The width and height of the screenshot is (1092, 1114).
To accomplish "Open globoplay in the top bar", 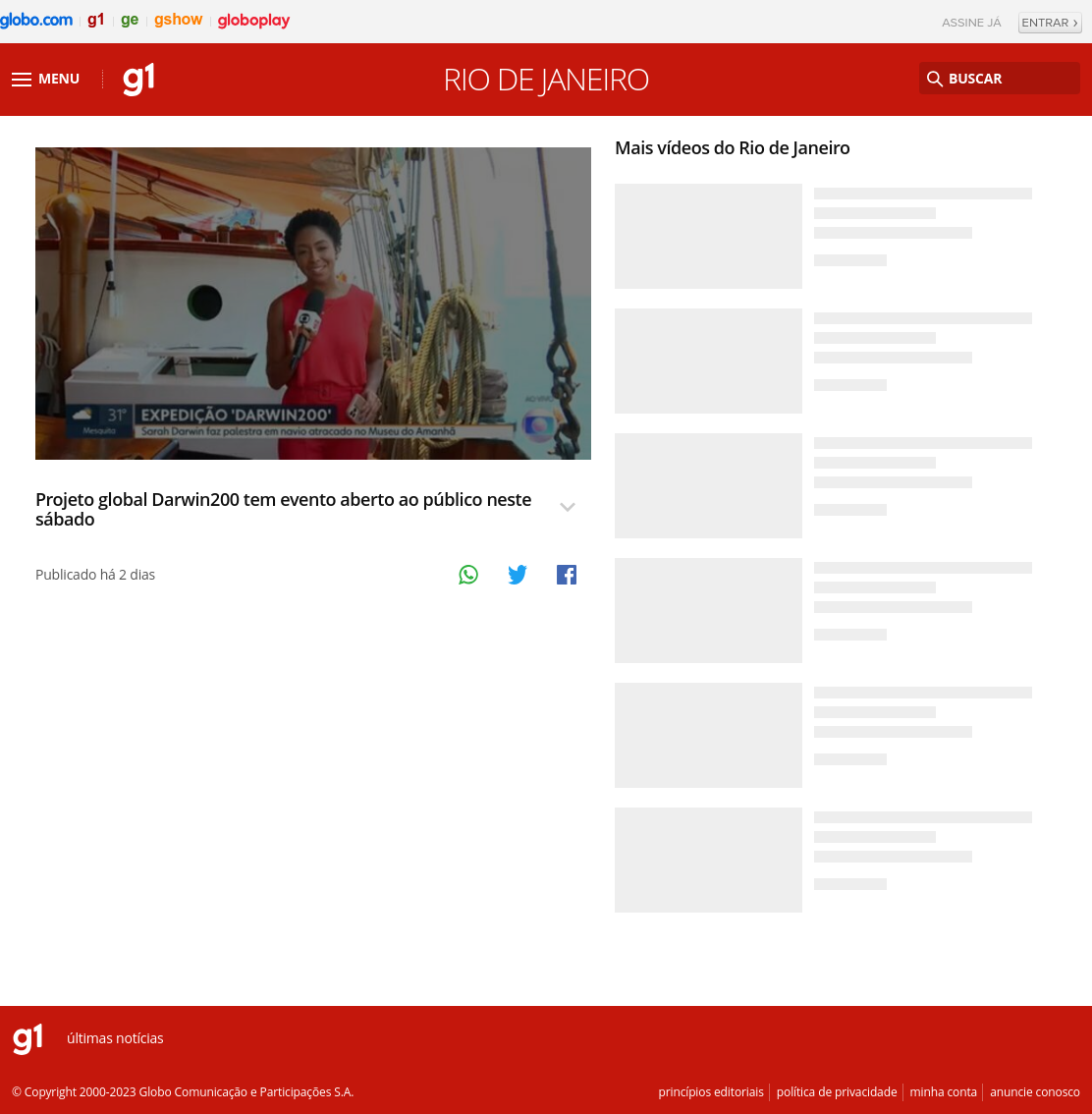I will (253, 21).
